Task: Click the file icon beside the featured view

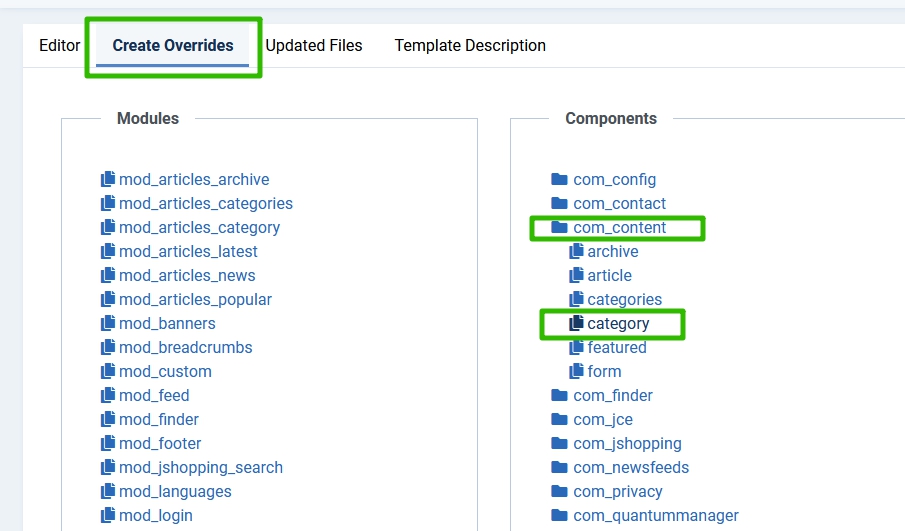Action: 576,348
